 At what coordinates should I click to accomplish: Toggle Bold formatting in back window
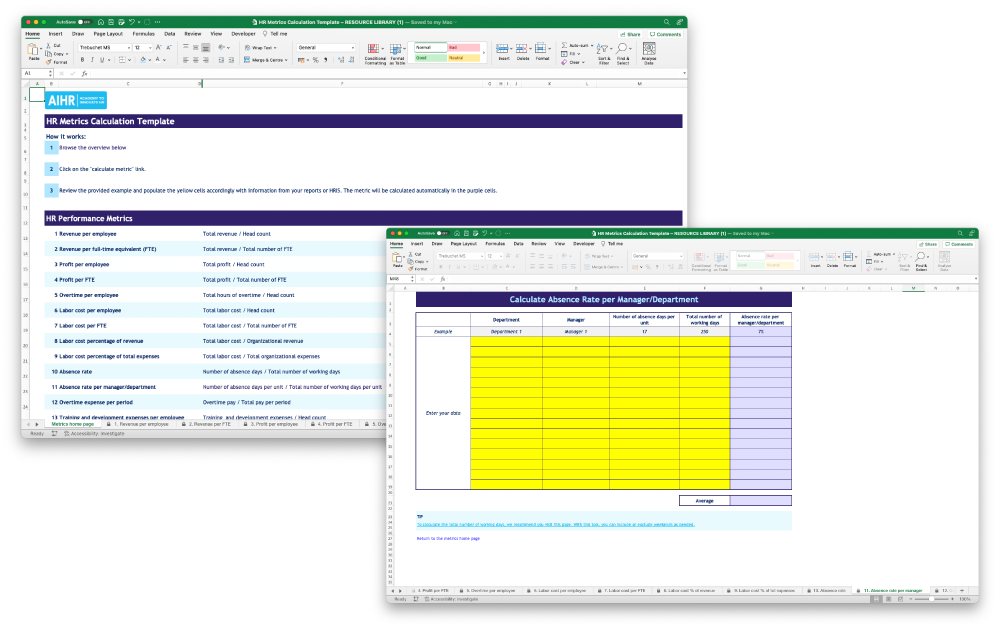[83, 60]
